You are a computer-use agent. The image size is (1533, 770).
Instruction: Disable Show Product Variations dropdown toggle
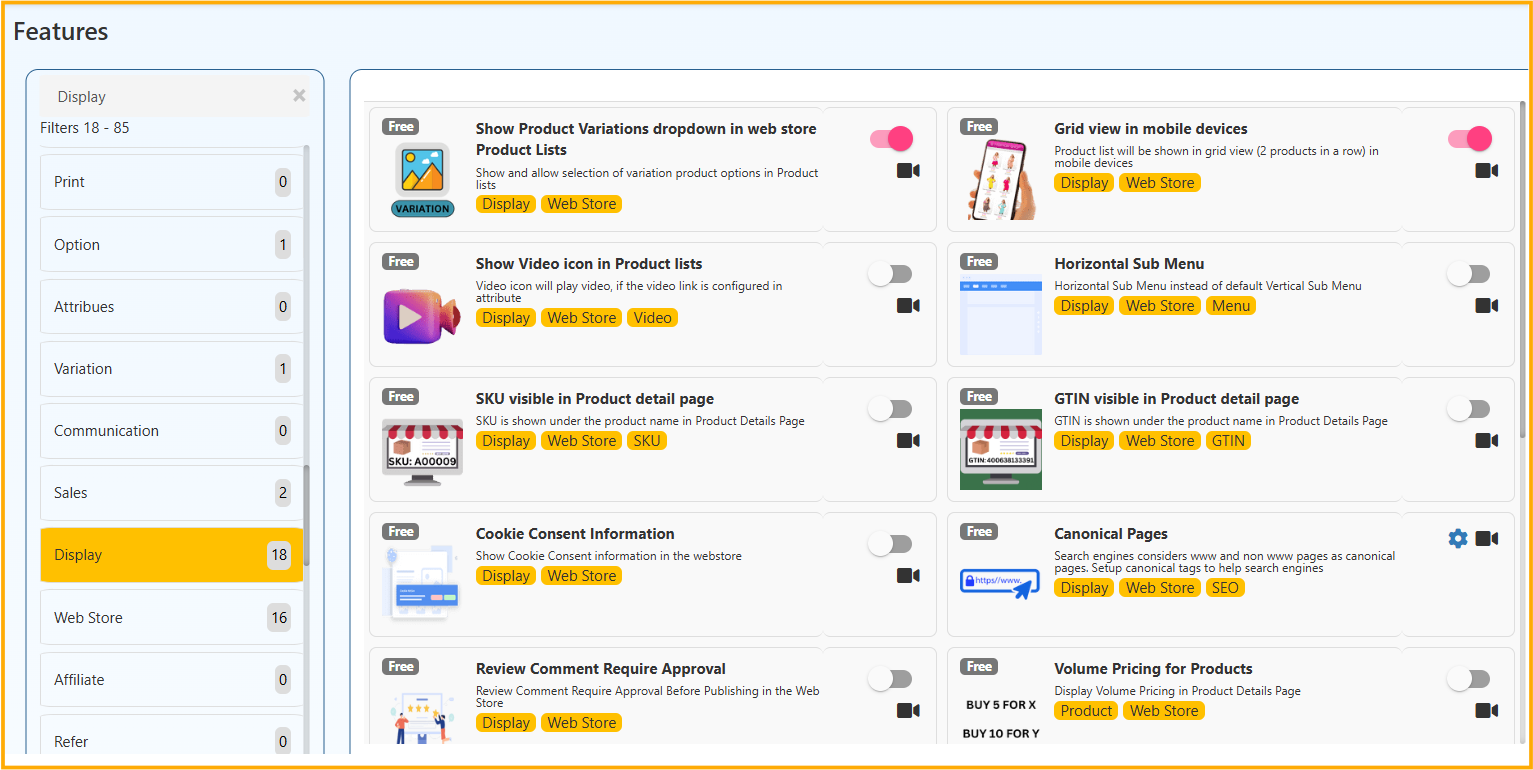click(x=891, y=139)
